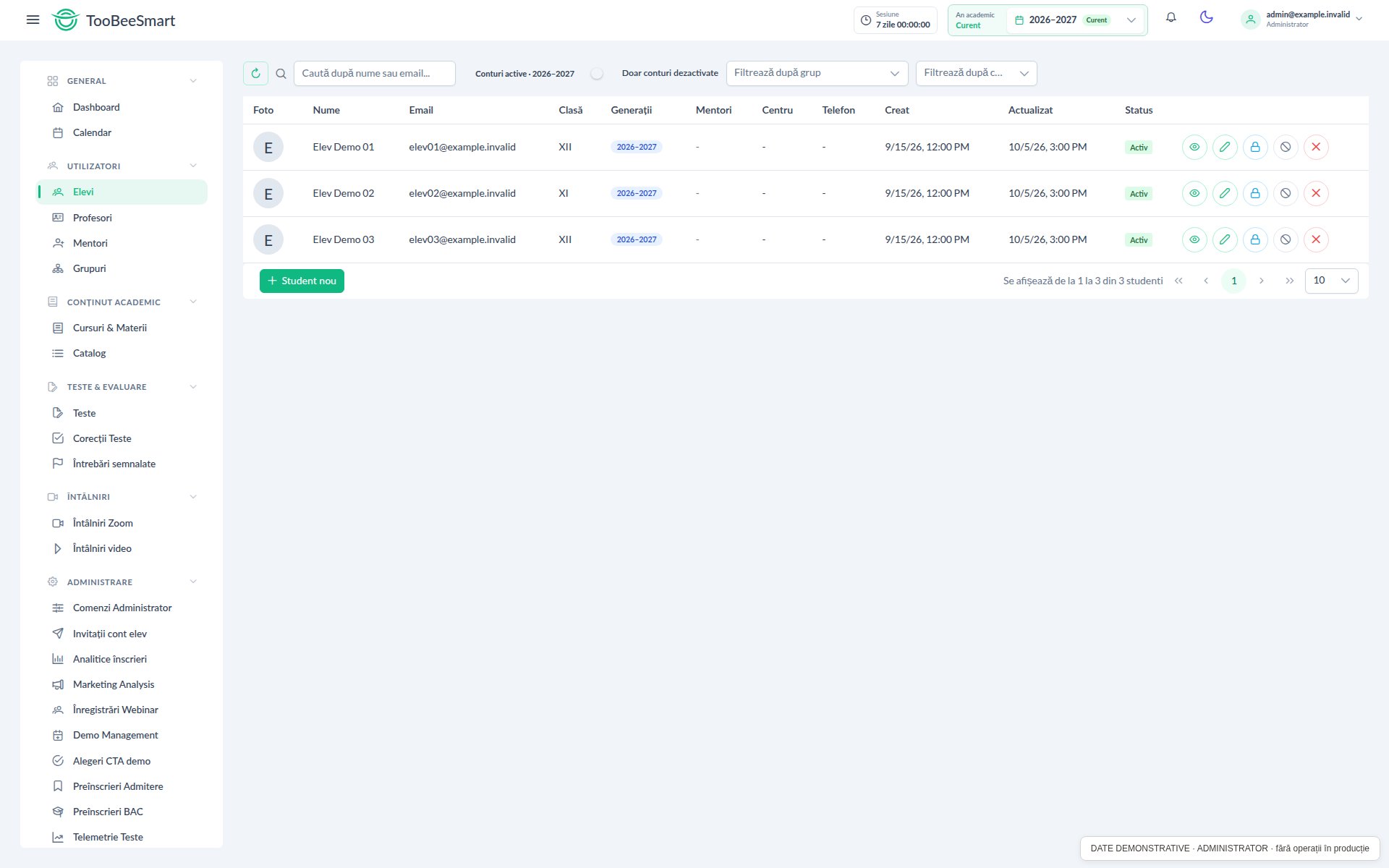
Task: Click lock icon for Elev Demo 02
Action: 1255,193
